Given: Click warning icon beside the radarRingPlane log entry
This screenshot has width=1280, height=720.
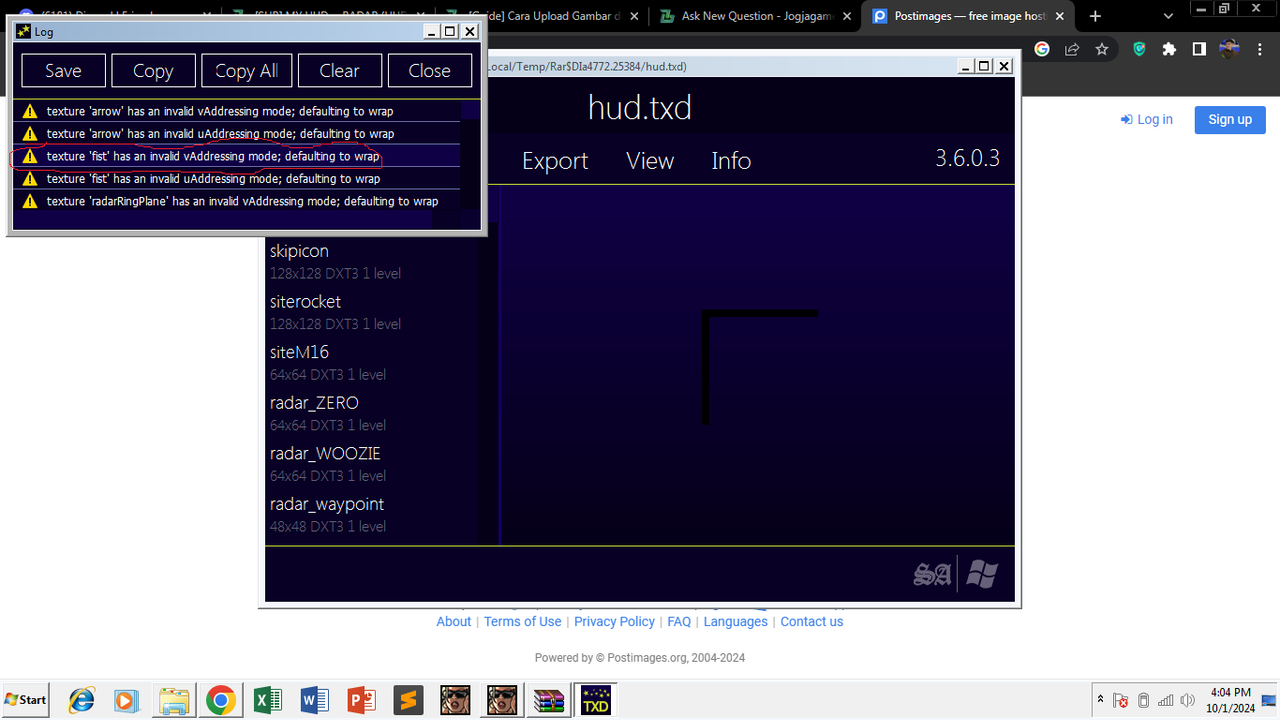Looking at the screenshot, I should pyautogui.click(x=30, y=201).
